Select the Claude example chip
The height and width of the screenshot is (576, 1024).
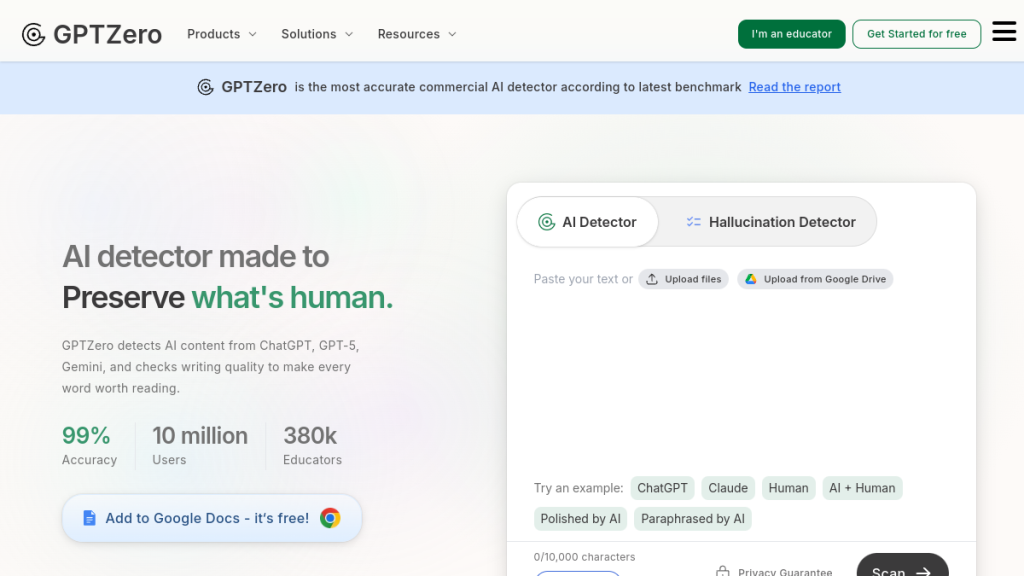[x=727, y=488]
